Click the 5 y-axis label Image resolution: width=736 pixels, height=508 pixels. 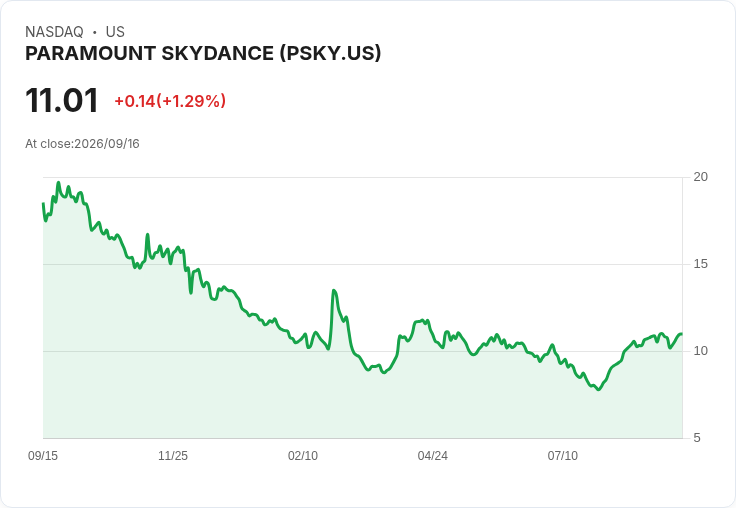coord(697,438)
